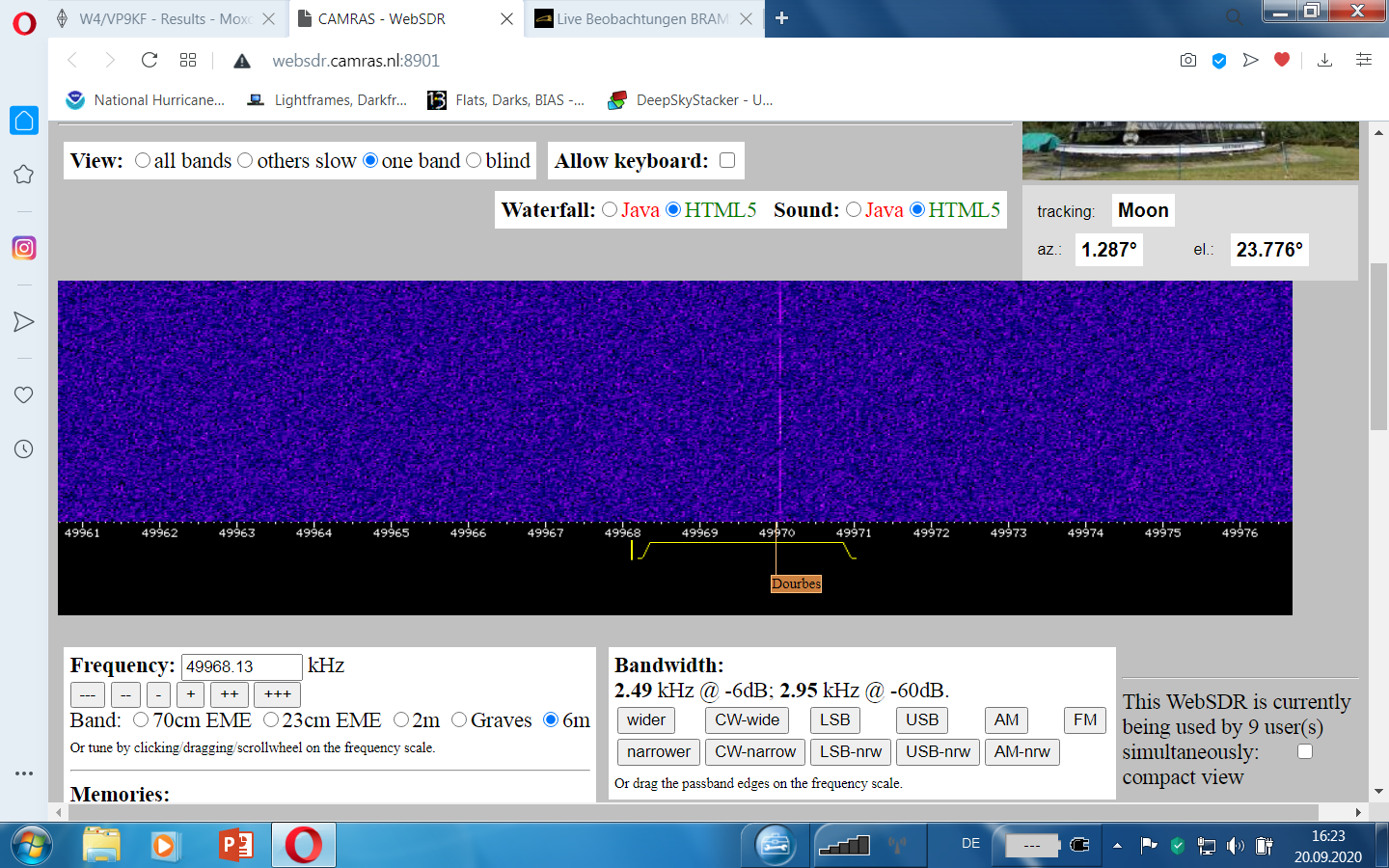Viewport: 1389px width, 868px height.
Task: Open sidebar setup three-dots menu
Action: click(24, 773)
